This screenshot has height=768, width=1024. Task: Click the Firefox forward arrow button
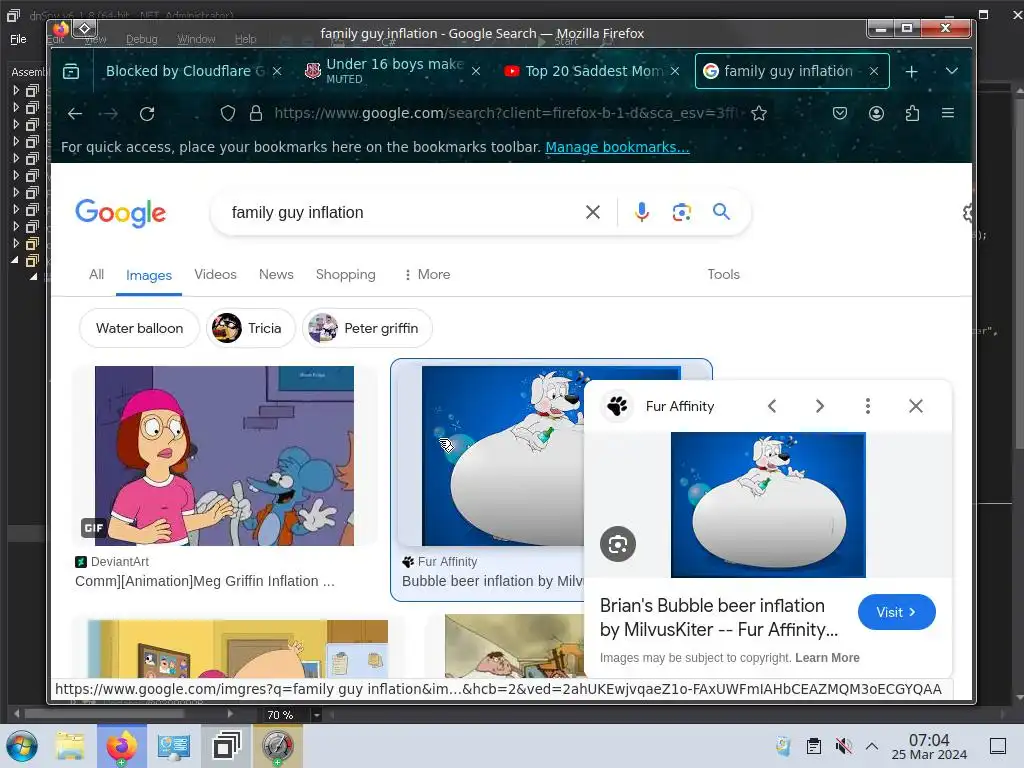click(x=110, y=114)
